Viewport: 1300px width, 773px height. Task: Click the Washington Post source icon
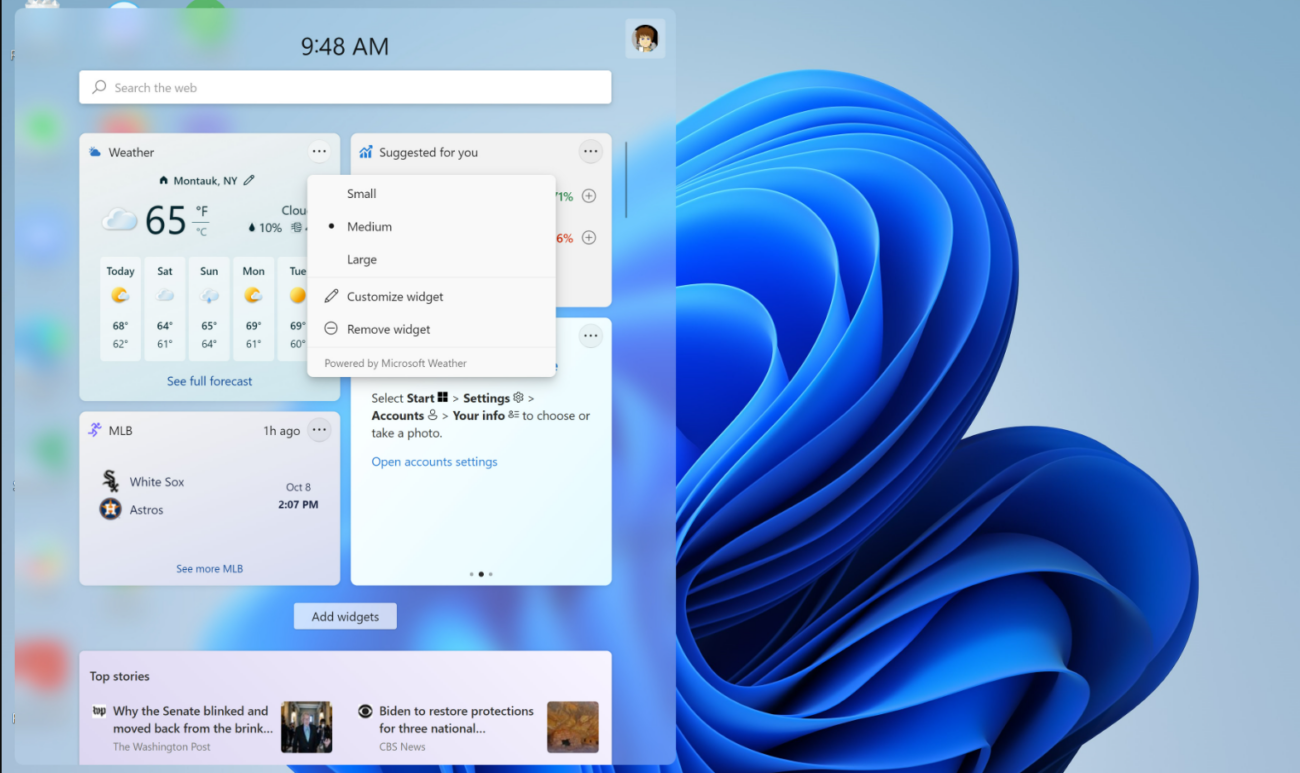(99, 711)
